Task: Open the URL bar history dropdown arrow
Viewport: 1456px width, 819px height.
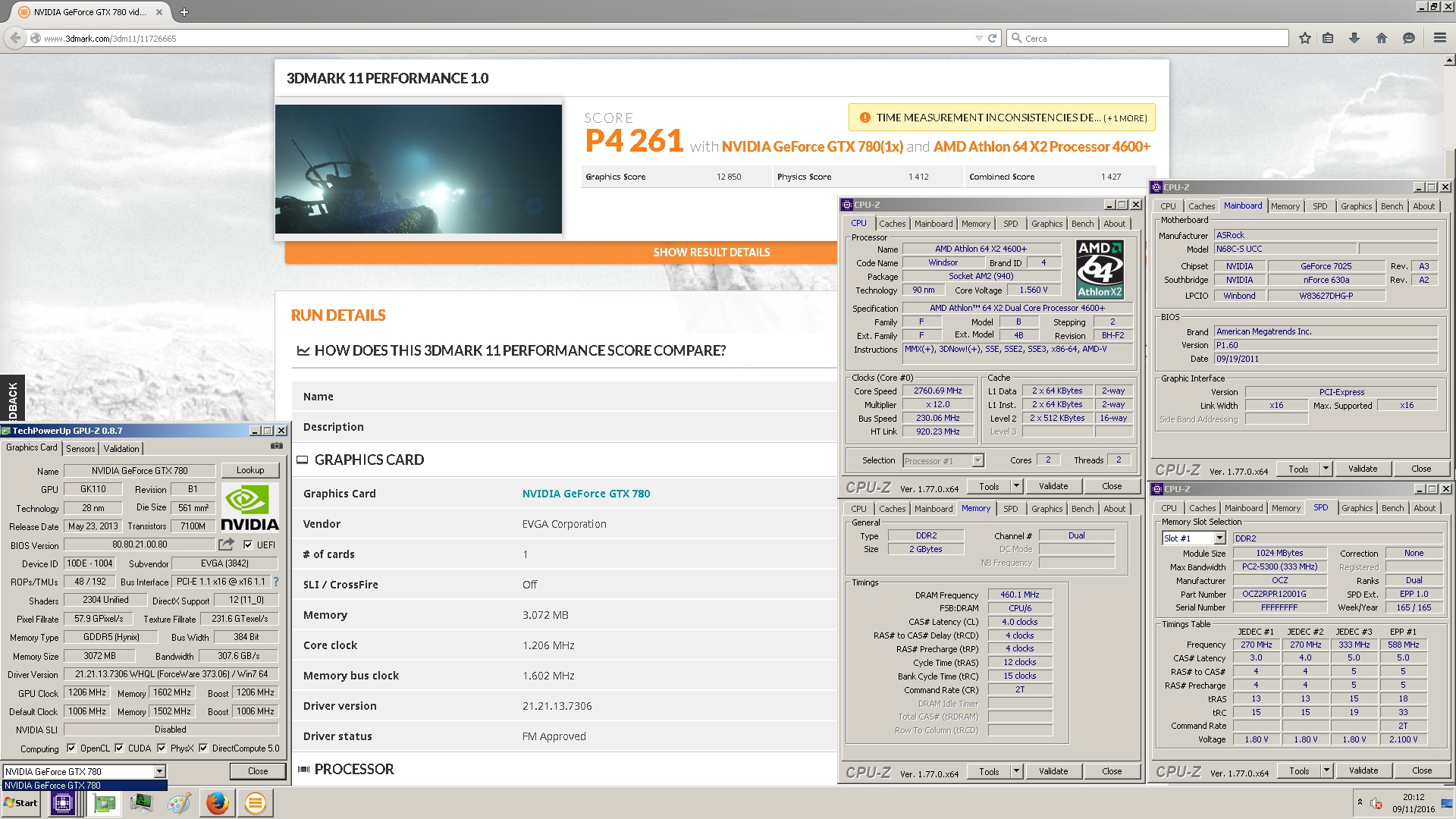Action: point(978,38)
